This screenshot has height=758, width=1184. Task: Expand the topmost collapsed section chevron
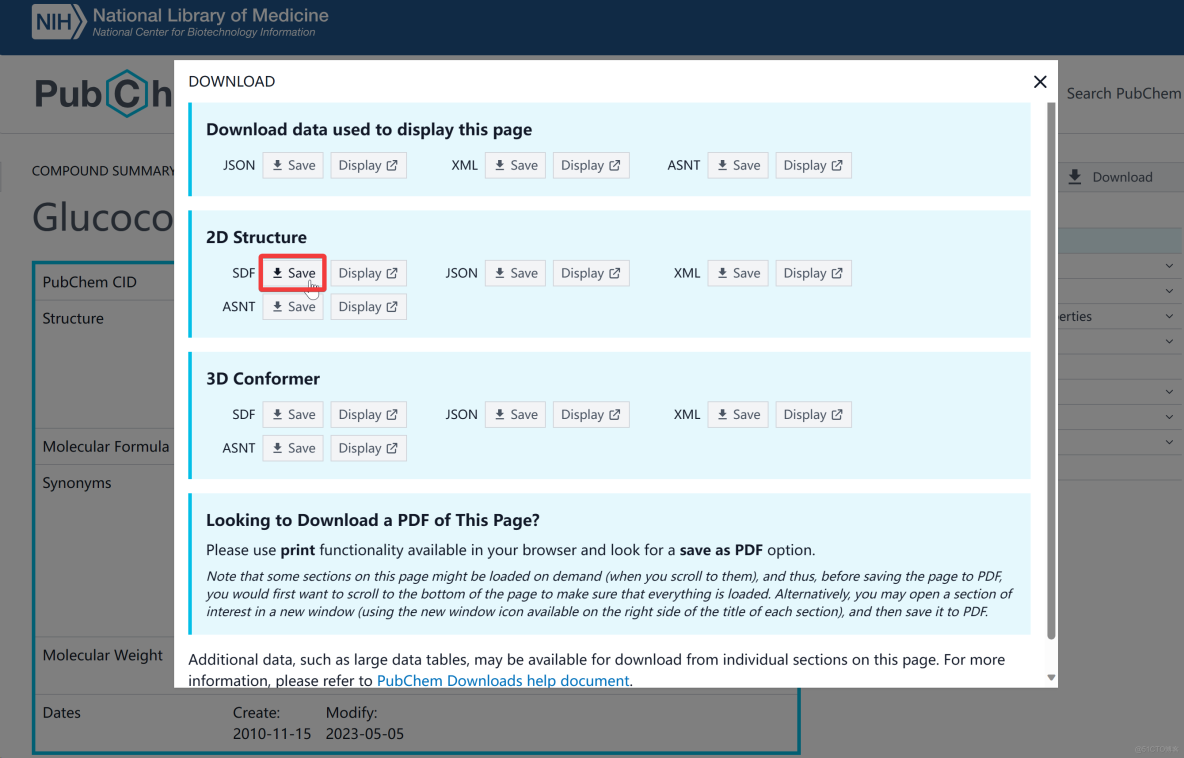click(1168, 265)
